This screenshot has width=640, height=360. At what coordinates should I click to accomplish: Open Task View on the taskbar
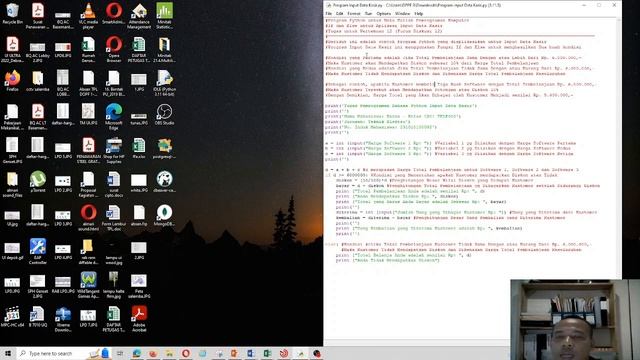click(120, 353)
